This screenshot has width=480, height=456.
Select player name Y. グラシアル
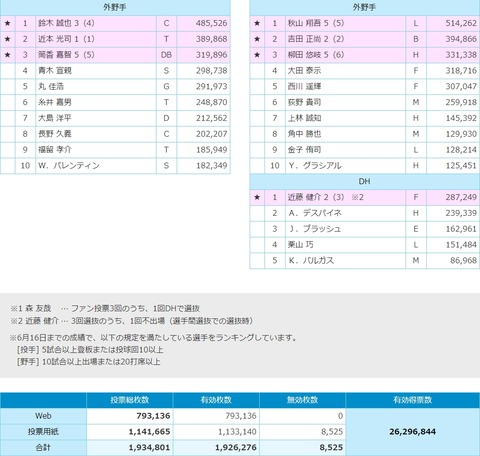315,166
